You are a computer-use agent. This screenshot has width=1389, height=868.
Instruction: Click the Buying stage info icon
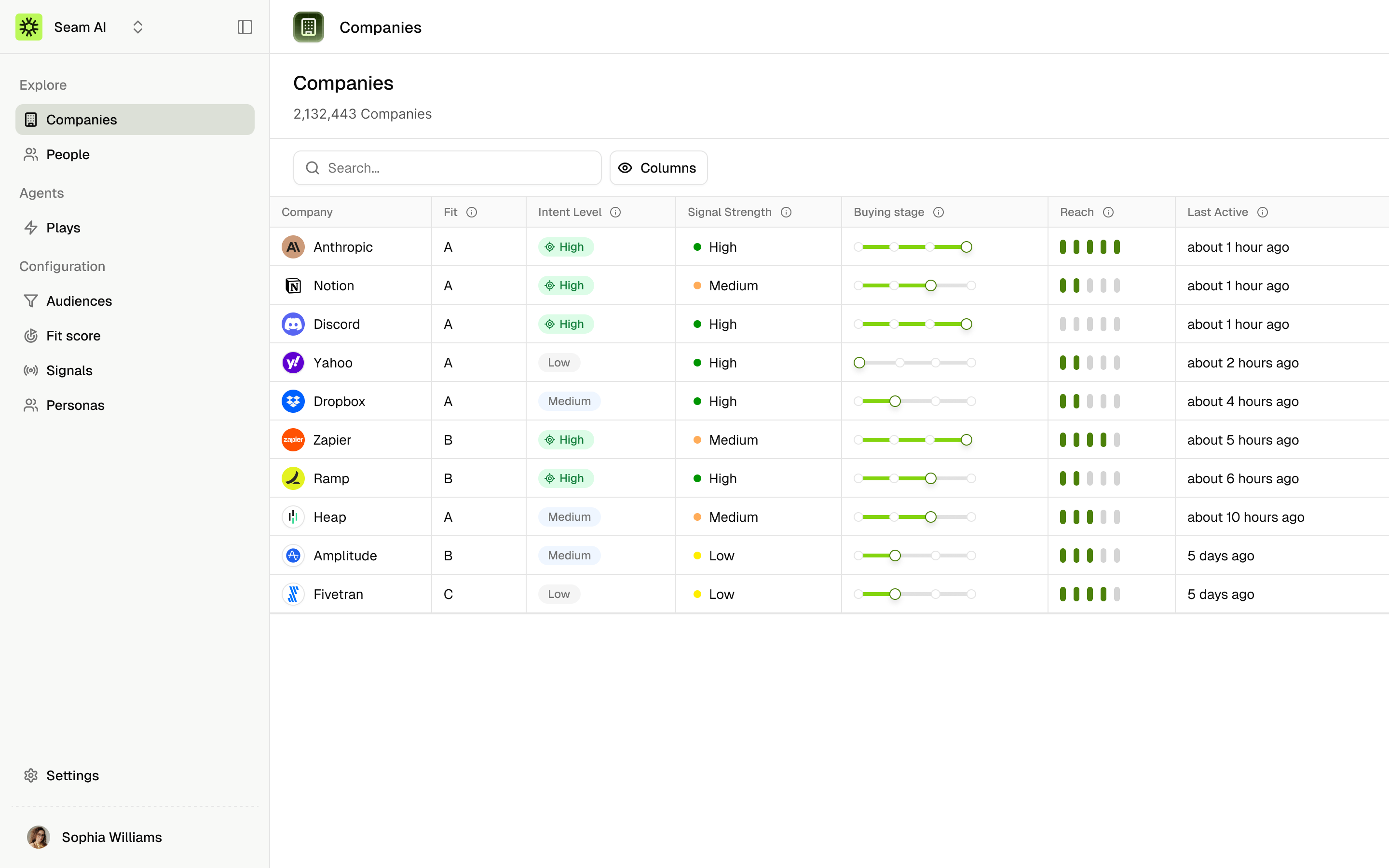click(938, 212)
